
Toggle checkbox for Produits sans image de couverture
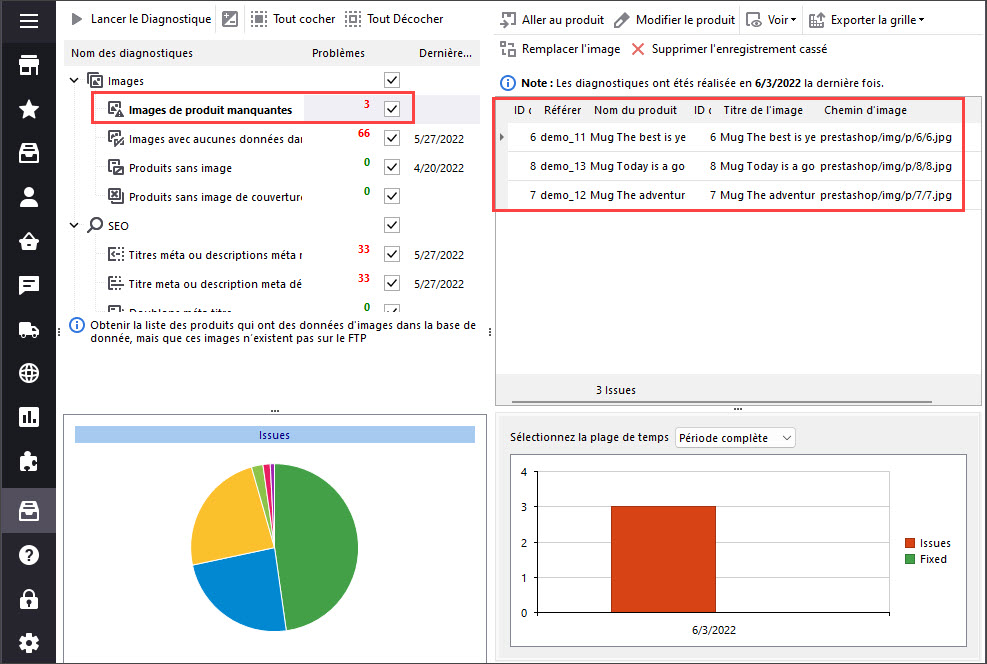pos(392,196)
